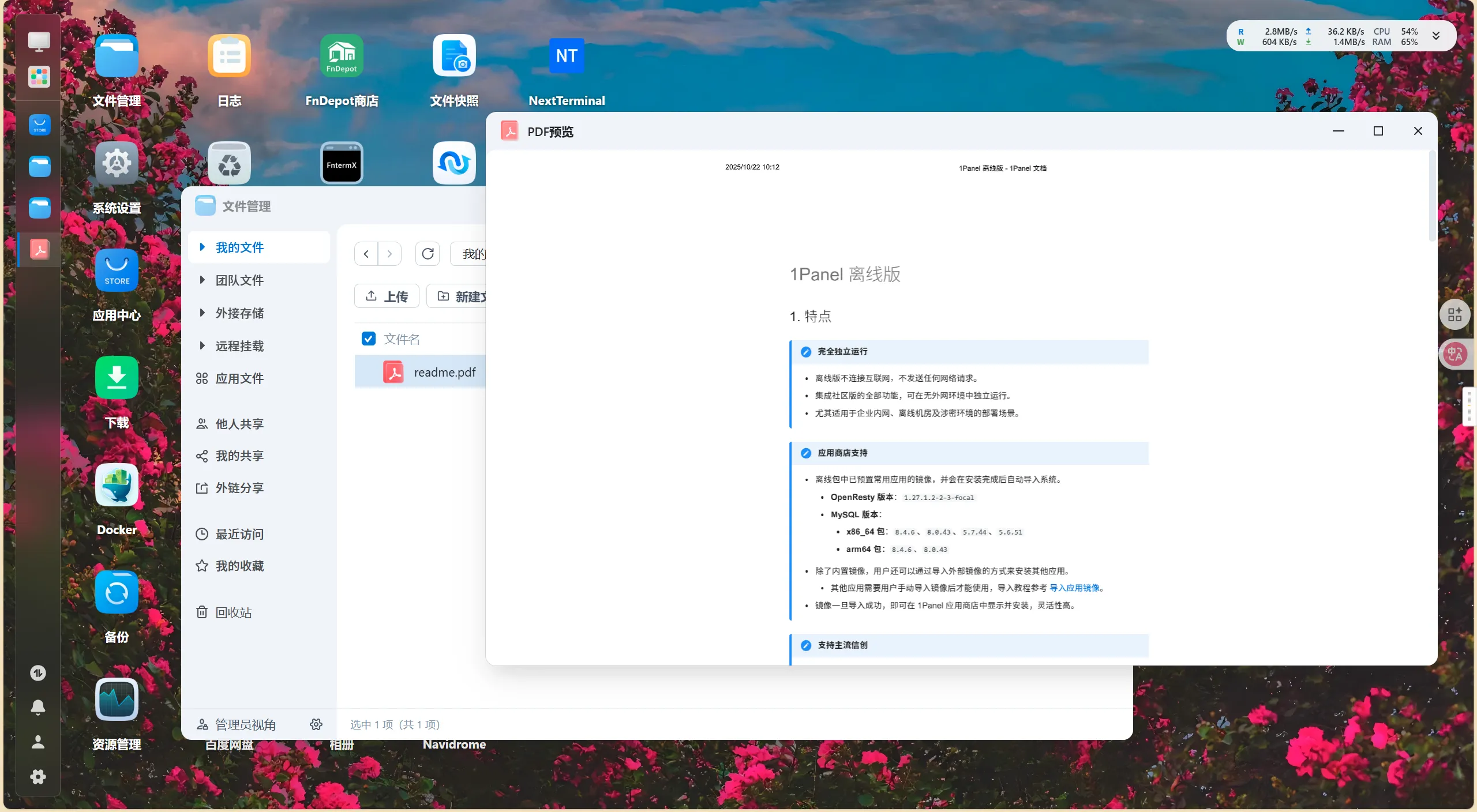Expand the 我的文件 tree node
Image resolution: width=1477 pixels, height=812 pixels.
pyautogui.click(x=203, y=247)
